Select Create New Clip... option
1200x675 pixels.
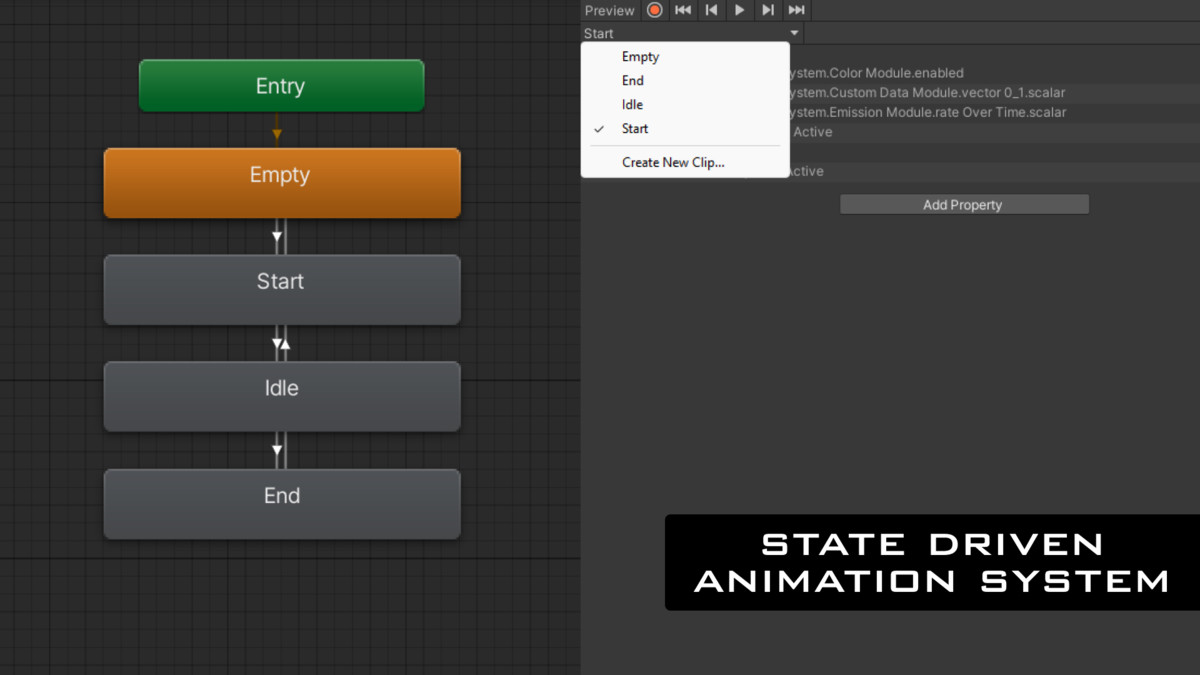pyautogui.click(x=685, y=162)
